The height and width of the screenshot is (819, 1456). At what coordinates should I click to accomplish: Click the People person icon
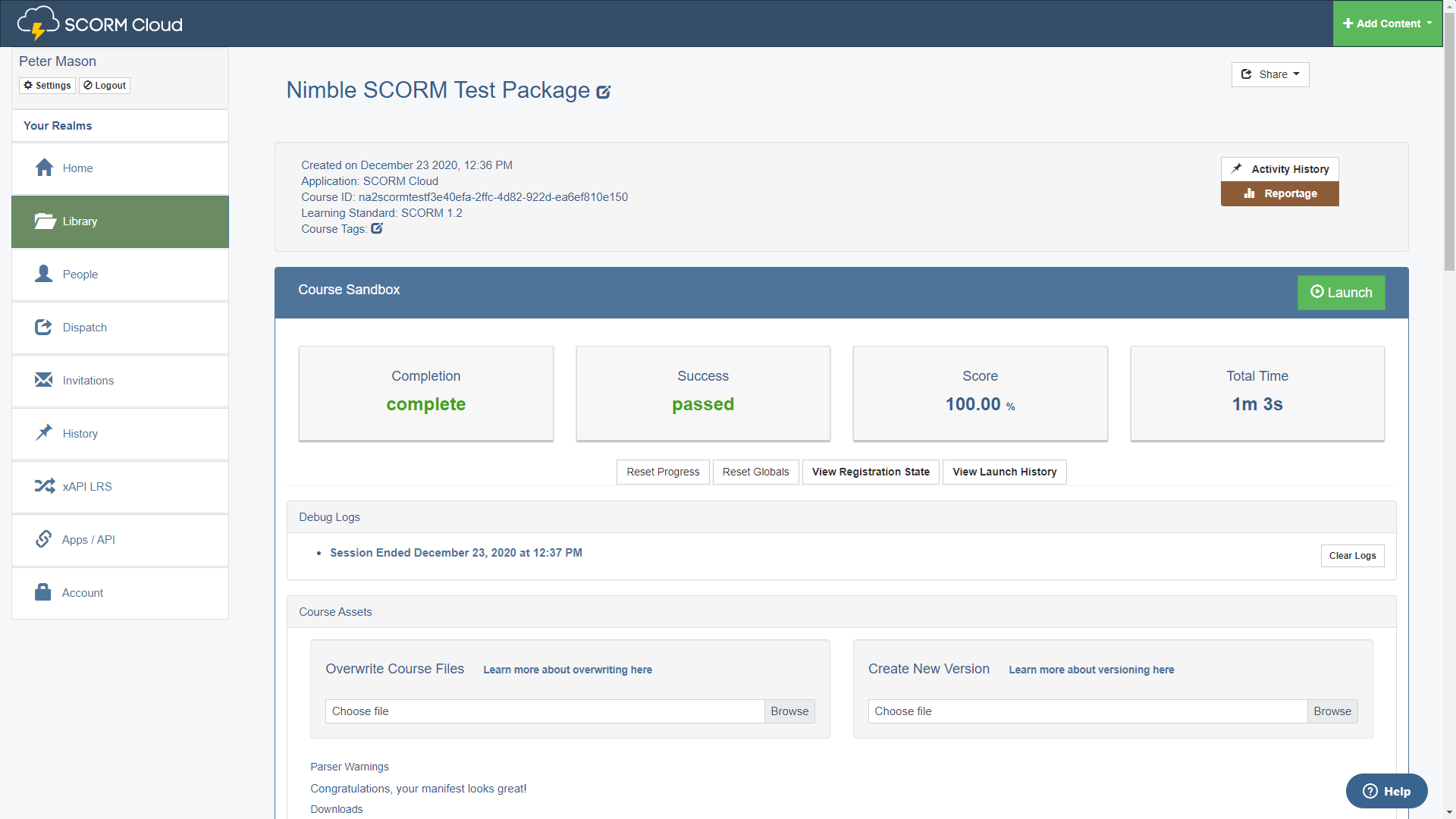pos(44,274)
